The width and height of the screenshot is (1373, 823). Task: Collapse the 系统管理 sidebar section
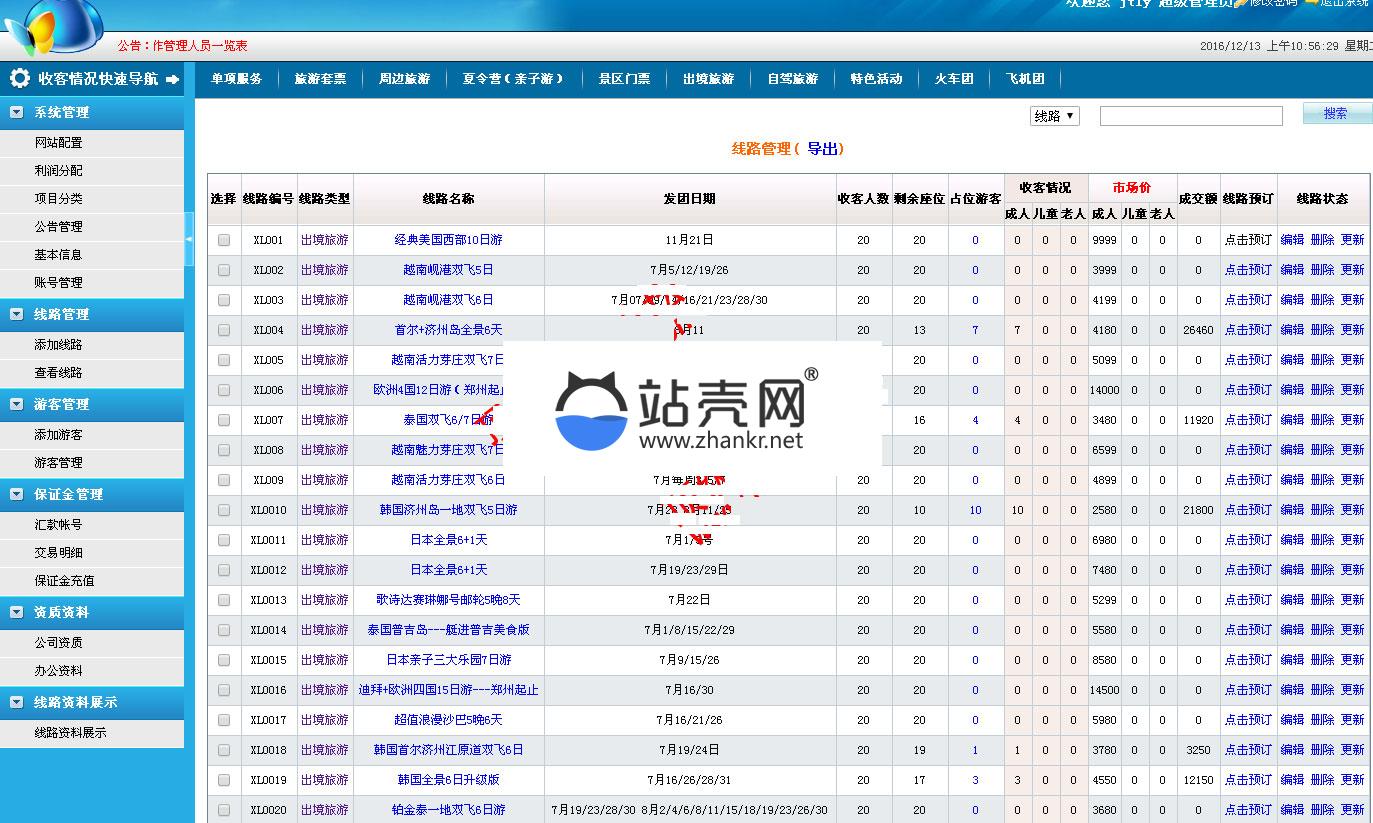pos(16,112)
